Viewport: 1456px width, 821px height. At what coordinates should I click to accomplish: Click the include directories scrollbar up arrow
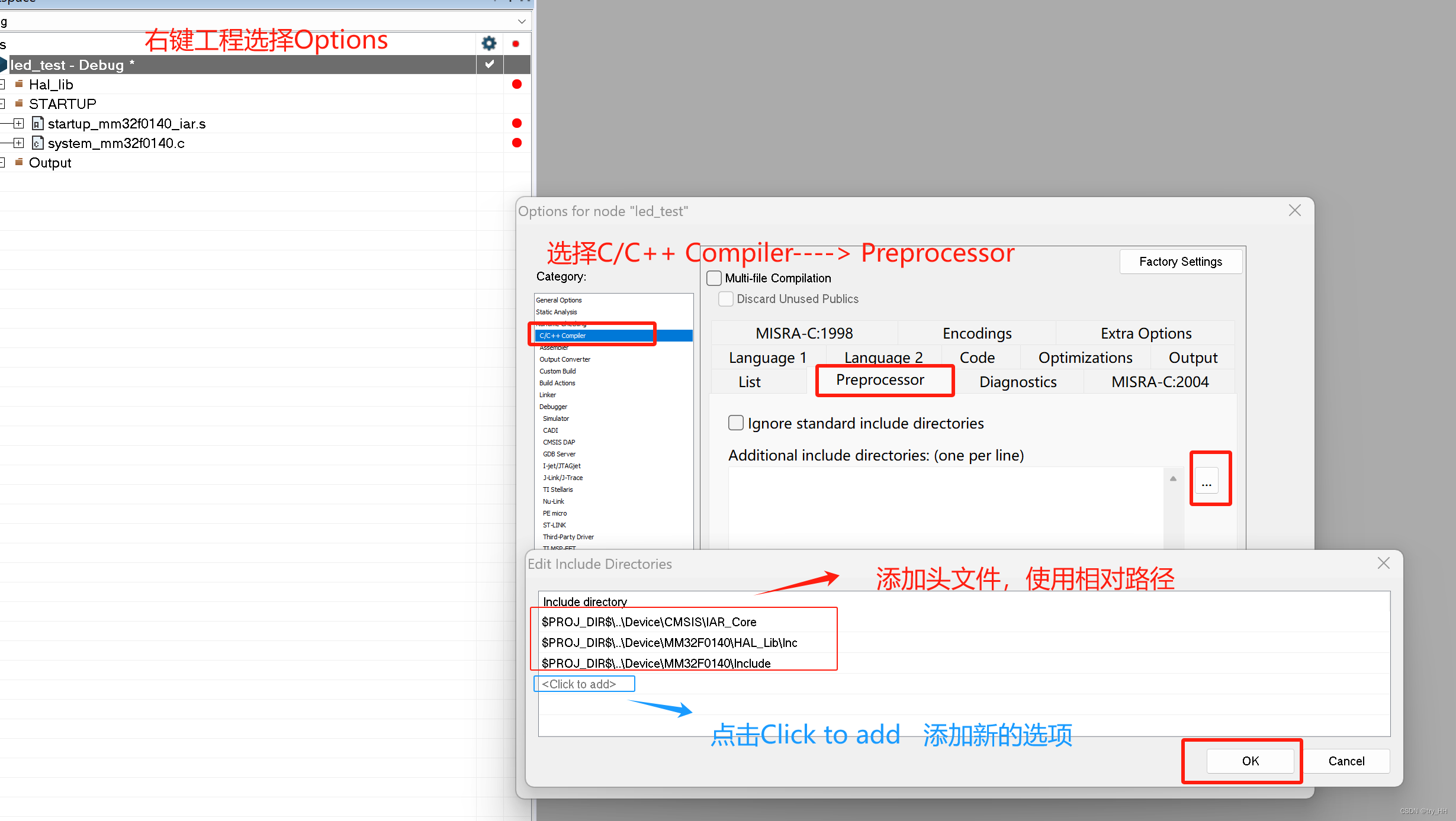pyautogui.click(x=1173, y=479)
